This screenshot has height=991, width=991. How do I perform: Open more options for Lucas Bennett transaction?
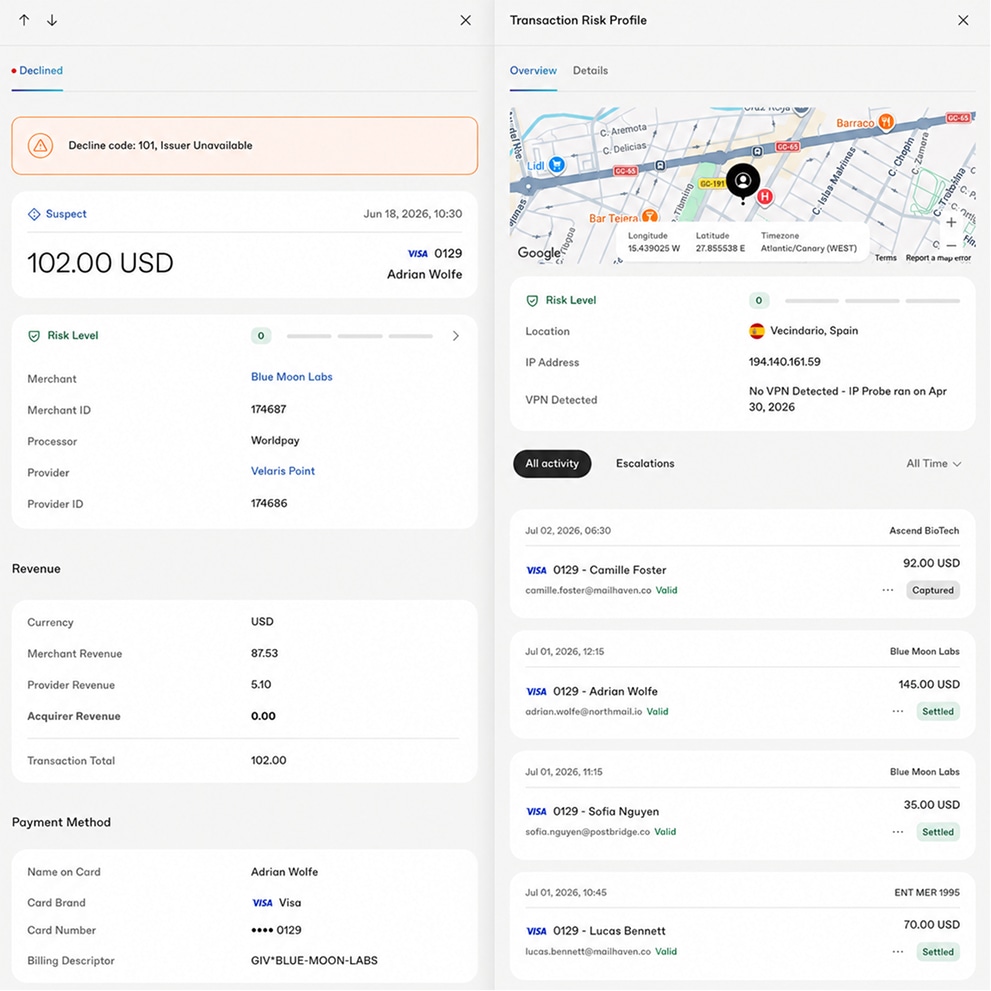click(898, 951)
